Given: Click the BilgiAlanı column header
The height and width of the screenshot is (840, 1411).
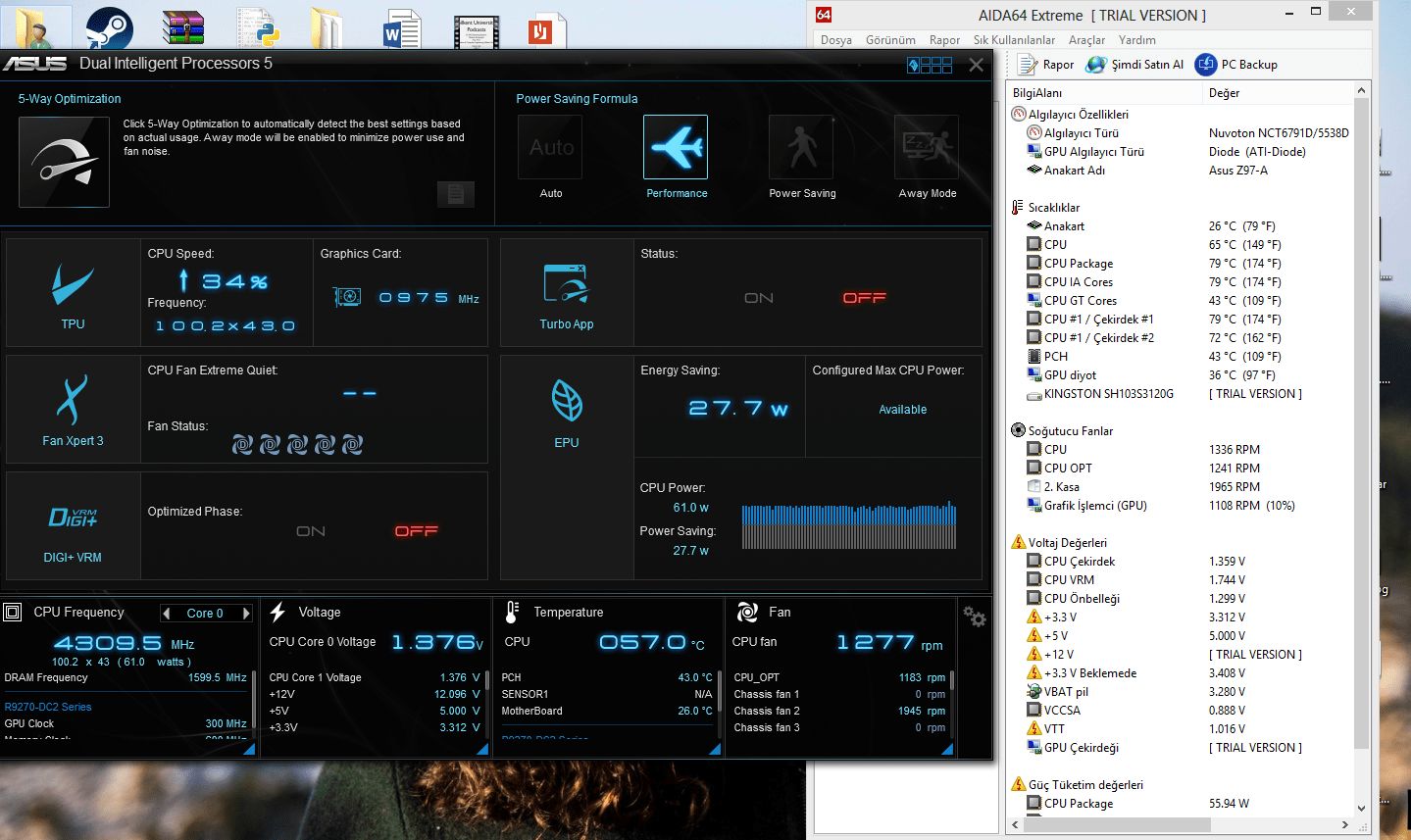Looking at the screenshot, I should point(1104,93).
